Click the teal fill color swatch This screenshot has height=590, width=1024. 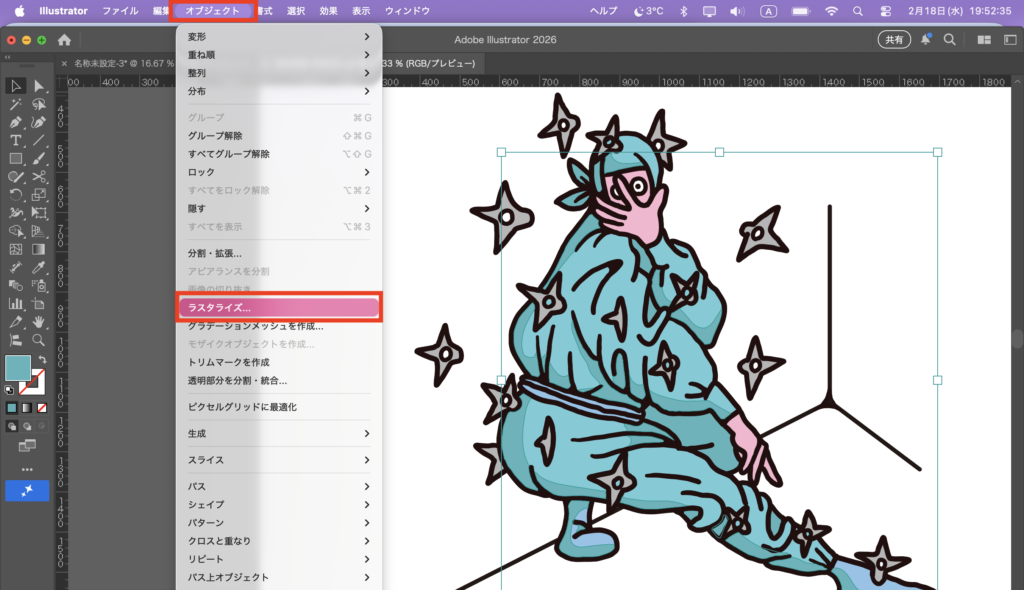click(17, 368)
